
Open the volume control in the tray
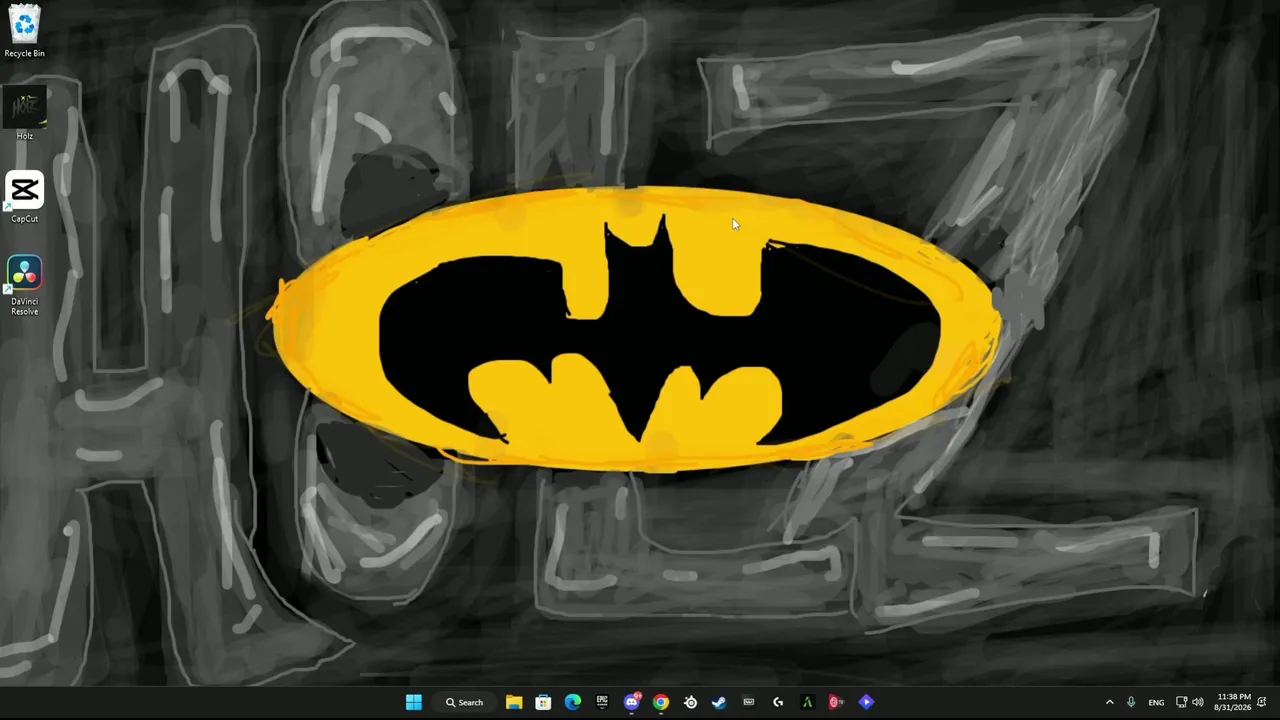1198,702
